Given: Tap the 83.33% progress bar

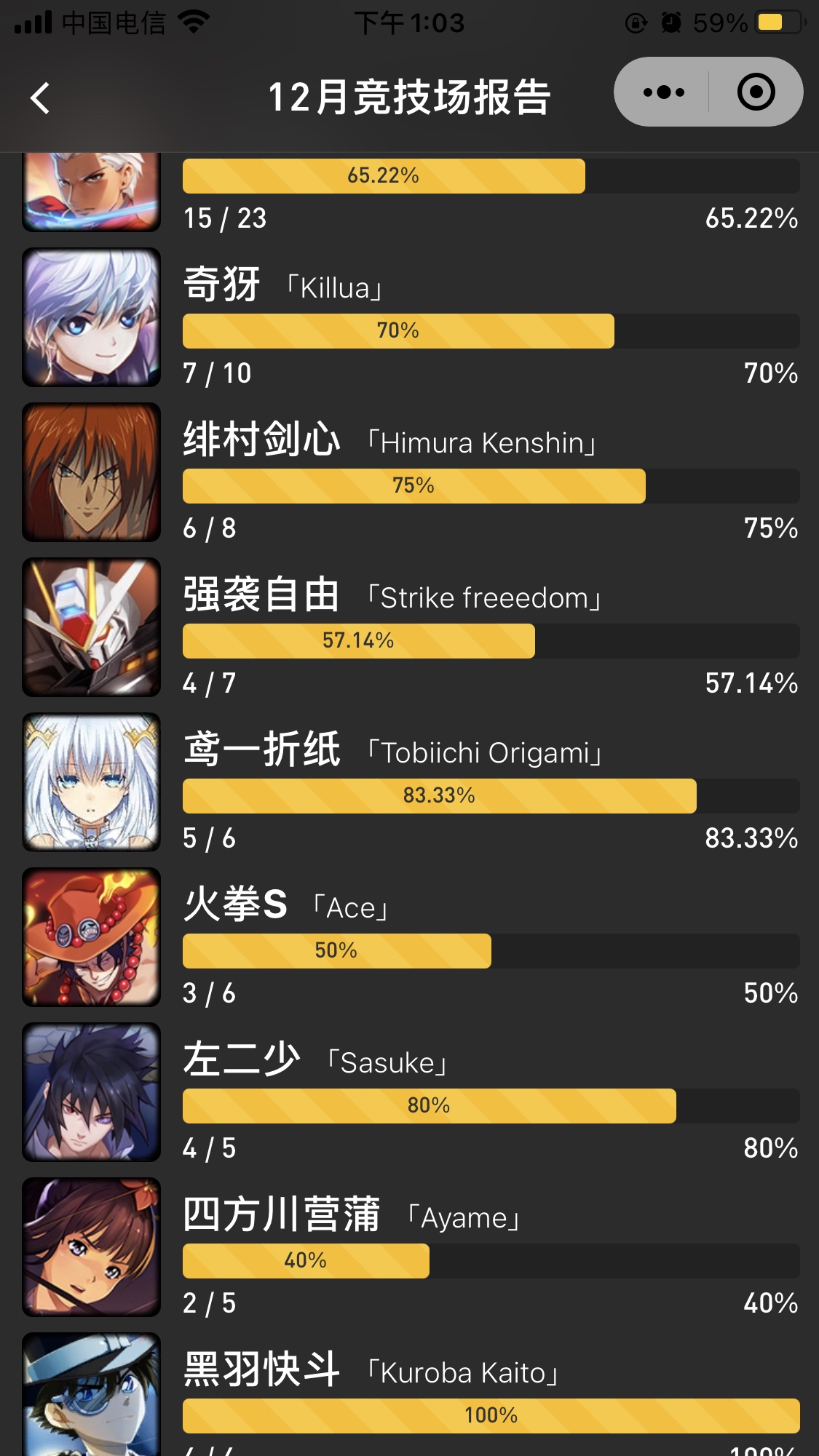Looking at the screenshot, I should tap(491, 796).
